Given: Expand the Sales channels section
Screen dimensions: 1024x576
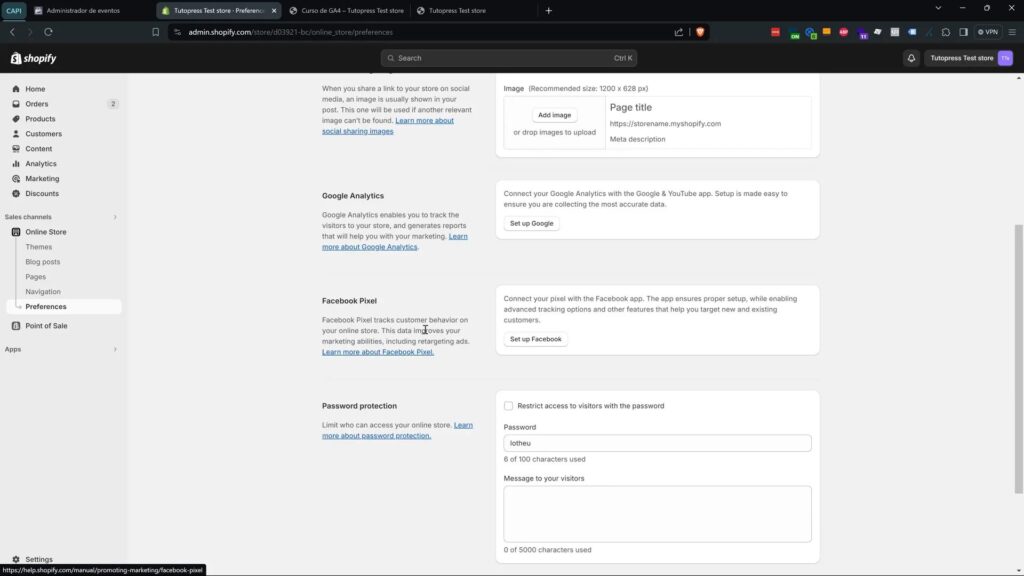Looking at the screenshot, I should coord(115,217).
